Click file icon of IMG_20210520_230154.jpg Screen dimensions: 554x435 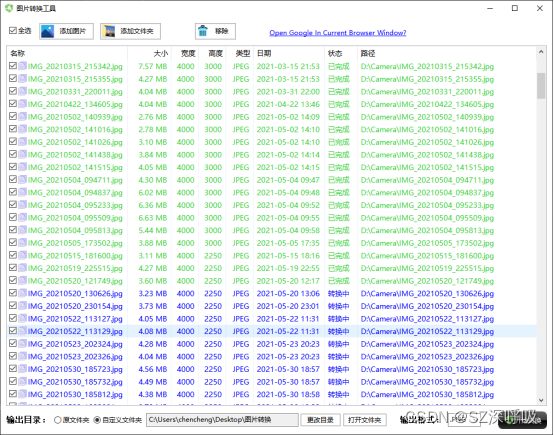23,306
